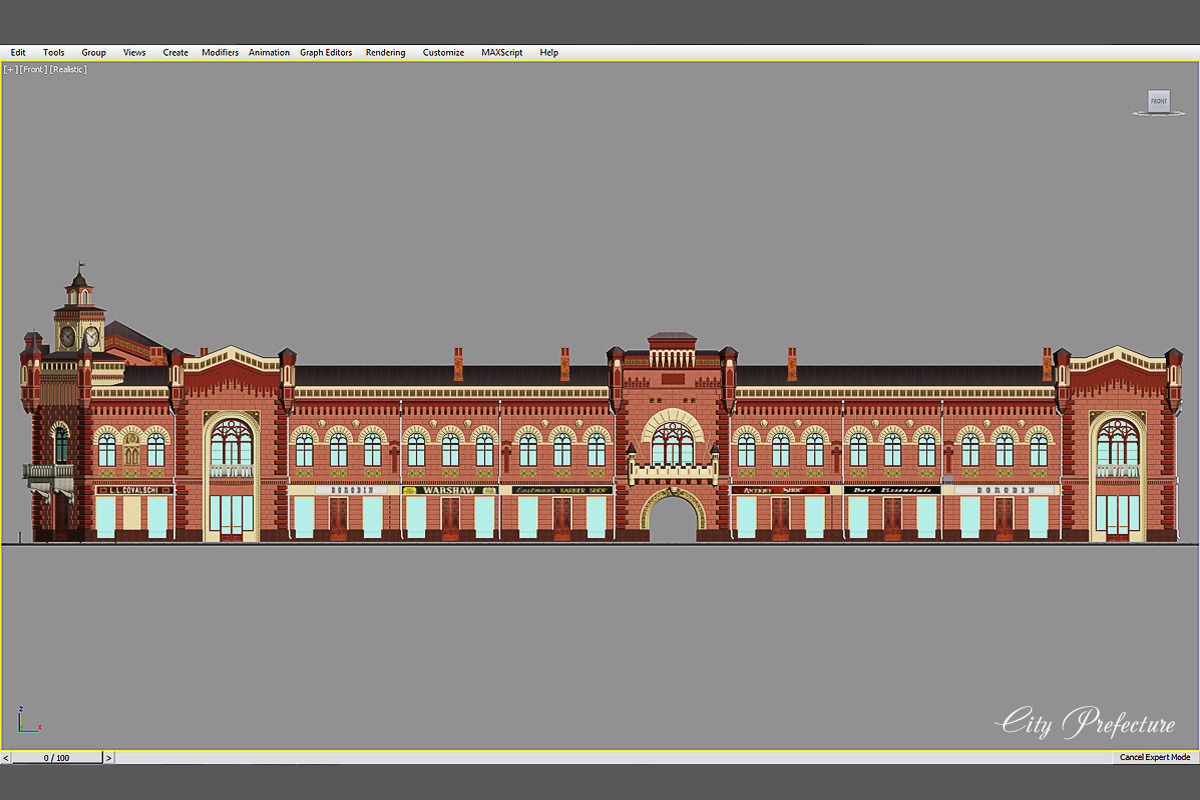Open the Rendering menu
The image size is (1200, 800).
click(385, 52)
